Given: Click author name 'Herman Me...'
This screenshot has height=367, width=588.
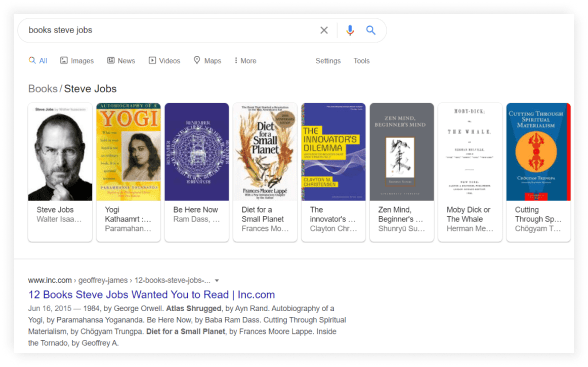Looking at the screenshot, I should (470, 229).
